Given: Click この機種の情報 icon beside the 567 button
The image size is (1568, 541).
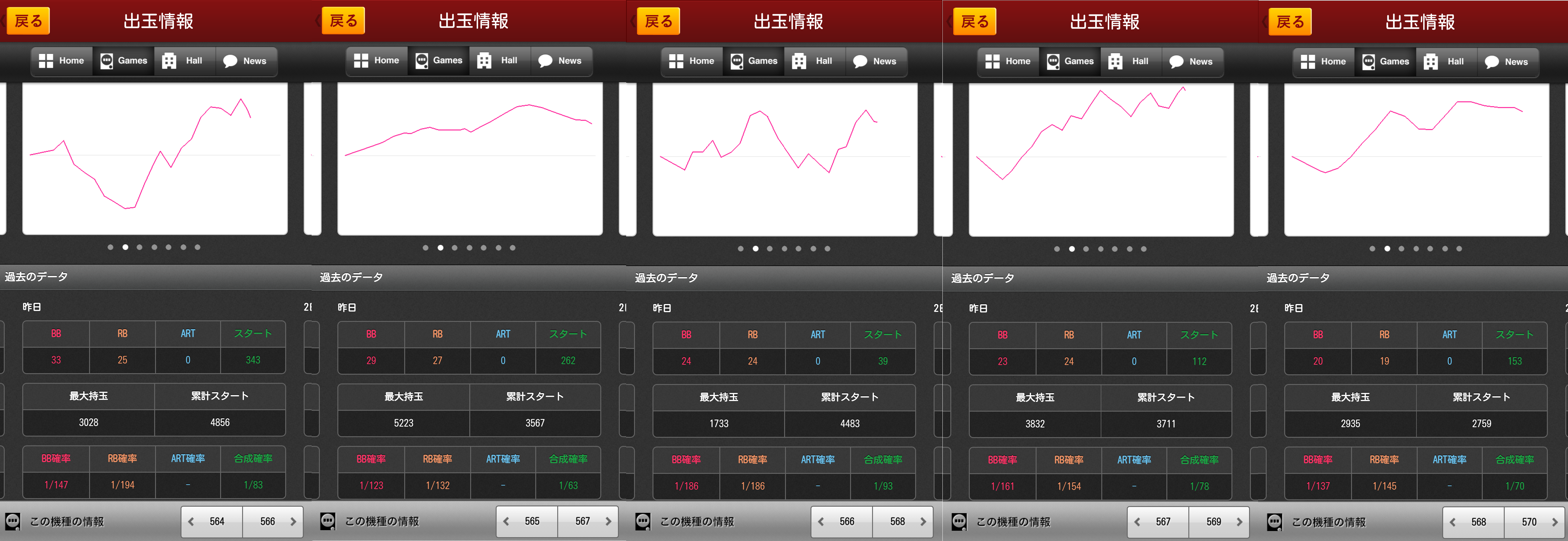Looking at the screenshot, I should pyautogui.click(x=959, y=522).
